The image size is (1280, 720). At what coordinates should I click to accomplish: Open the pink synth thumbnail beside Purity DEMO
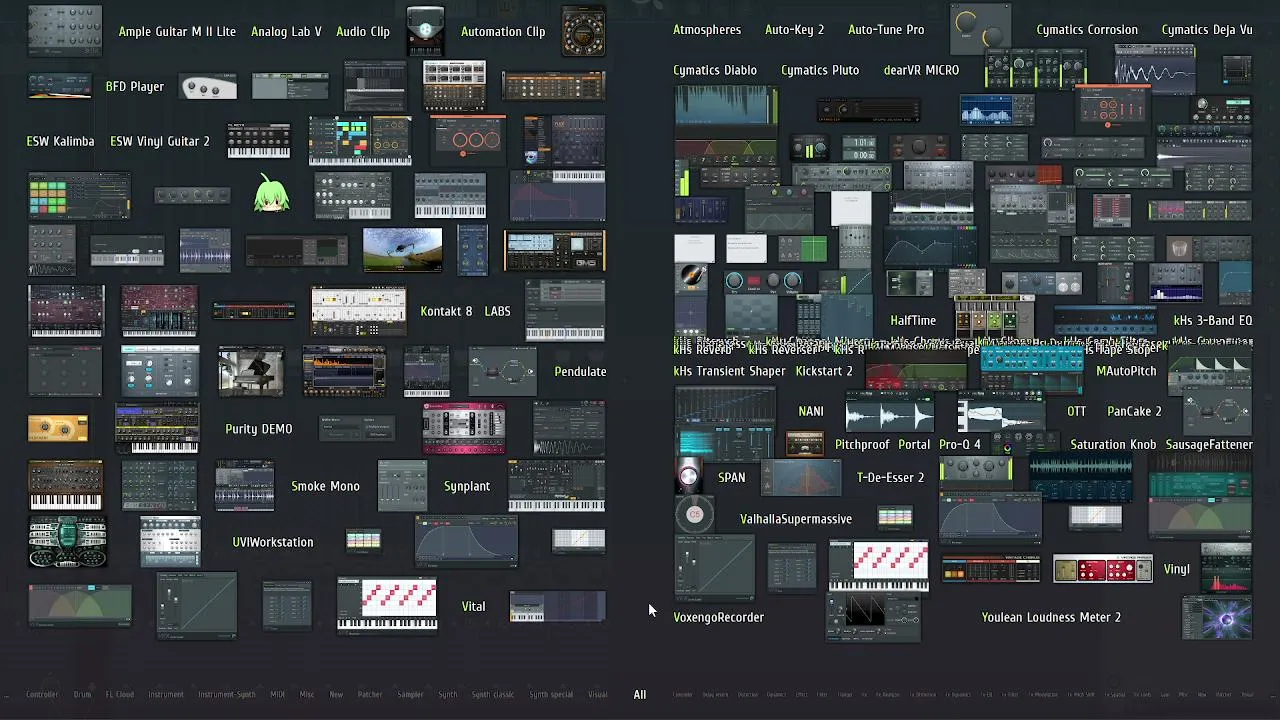click(x=464, y=428)
